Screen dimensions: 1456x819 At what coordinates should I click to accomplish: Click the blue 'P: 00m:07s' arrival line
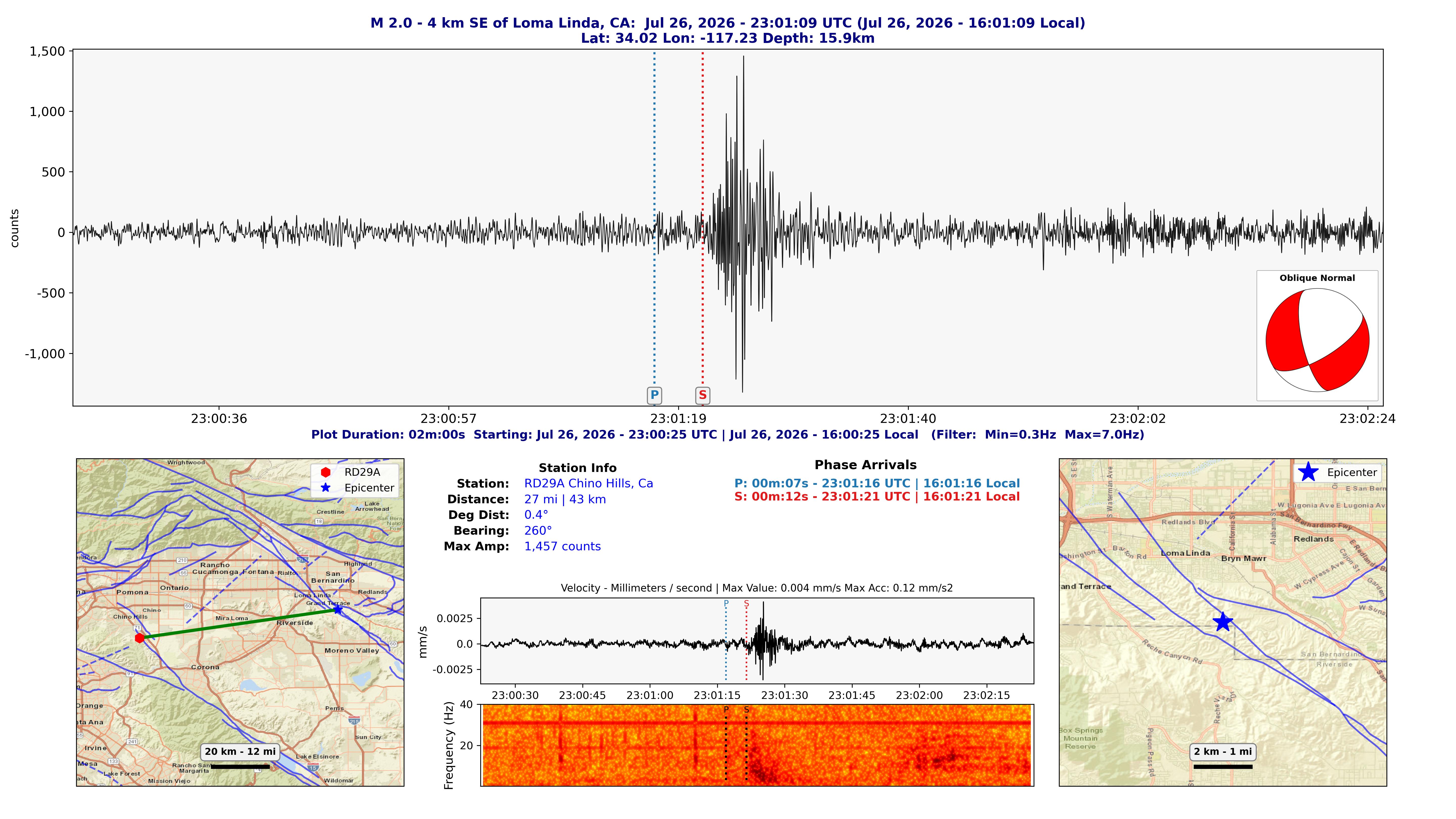click(877, 484)
